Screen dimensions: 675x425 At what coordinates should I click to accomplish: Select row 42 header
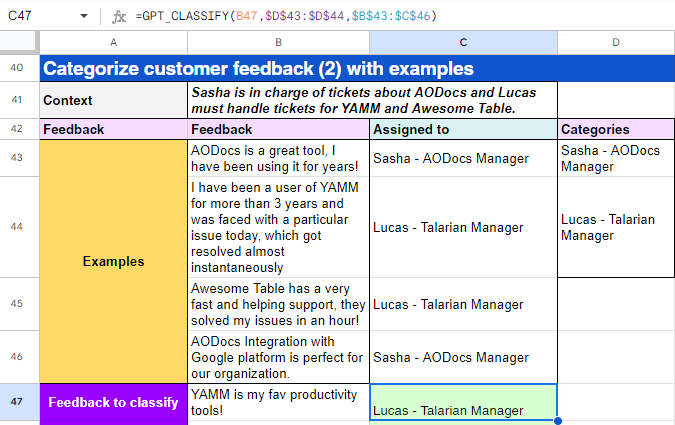point(19,129)
